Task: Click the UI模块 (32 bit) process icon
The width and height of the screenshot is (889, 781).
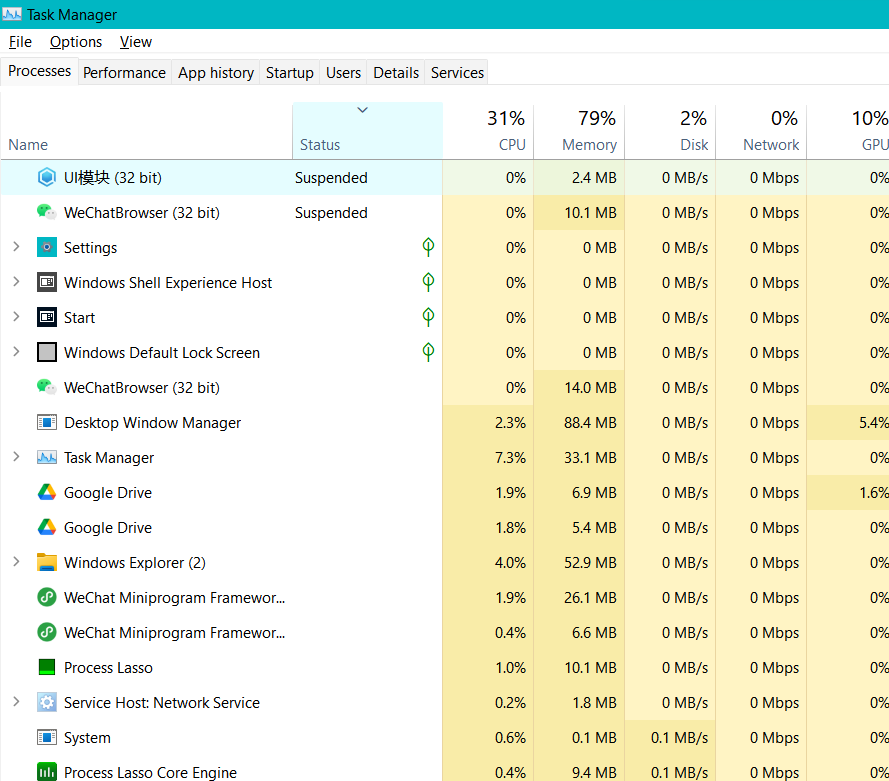Action: [x=46, y=177]
